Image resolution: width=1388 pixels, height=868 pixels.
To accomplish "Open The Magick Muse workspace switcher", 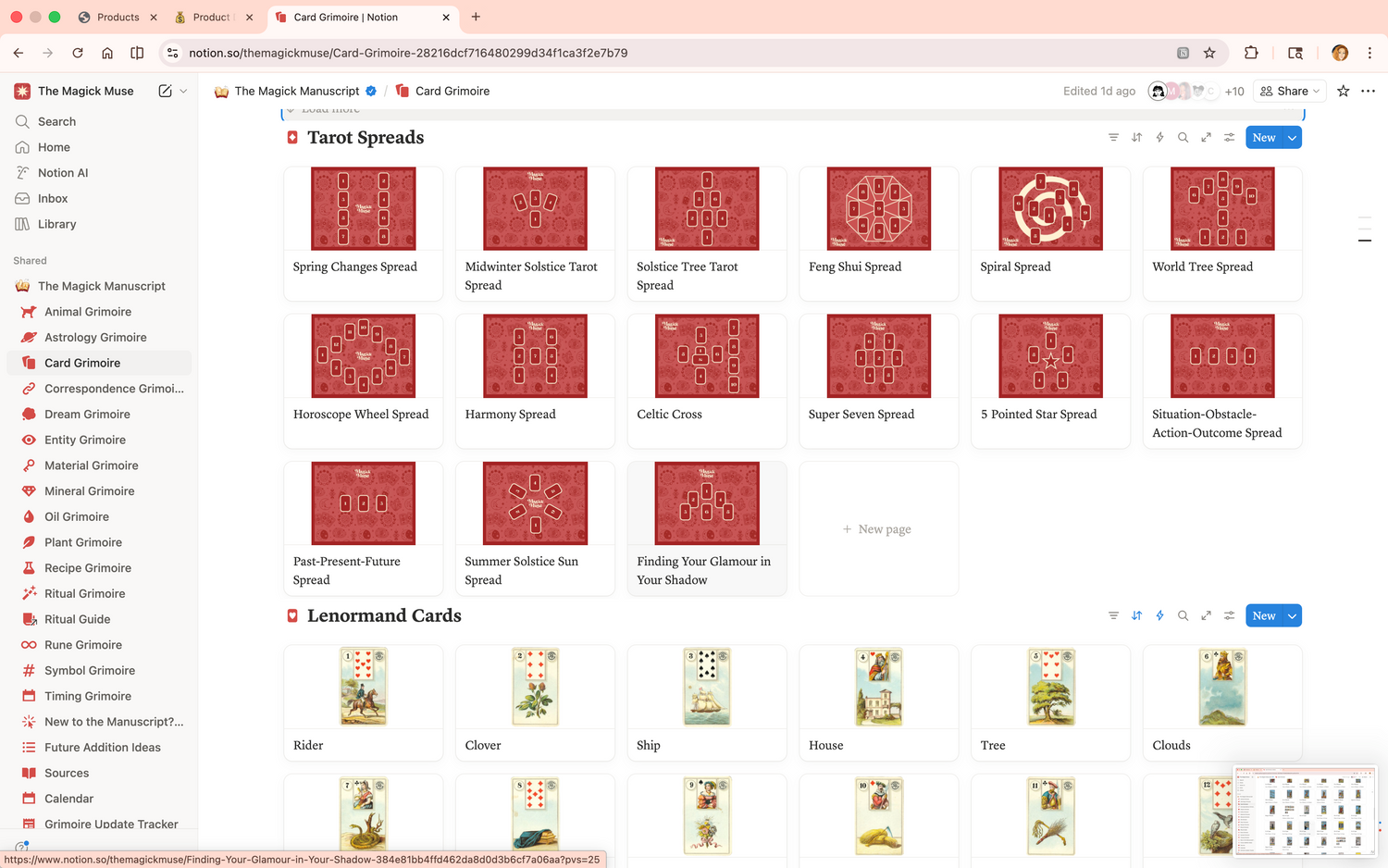I will (87, 91).
